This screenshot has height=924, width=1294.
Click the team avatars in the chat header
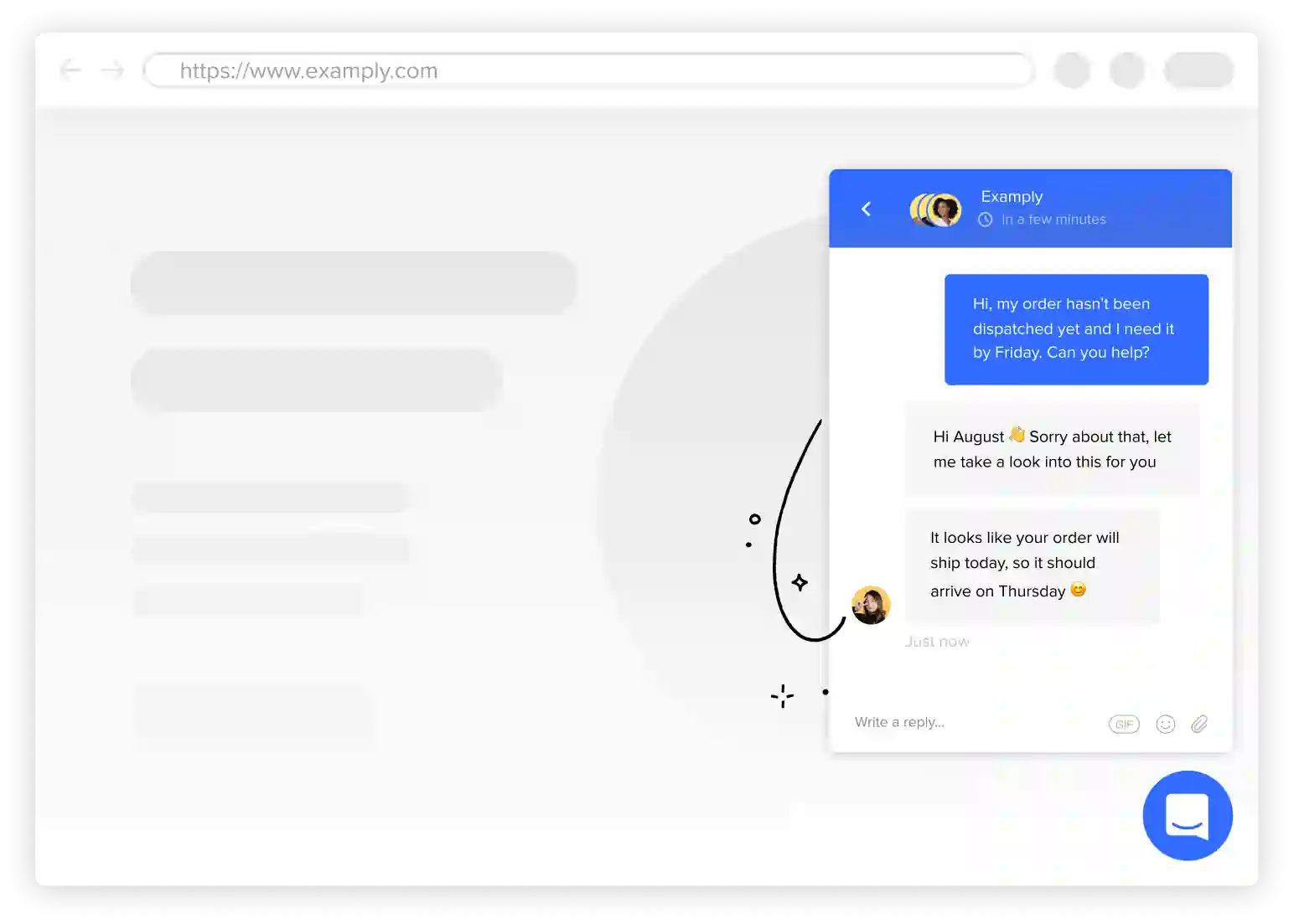pos(934,209)
